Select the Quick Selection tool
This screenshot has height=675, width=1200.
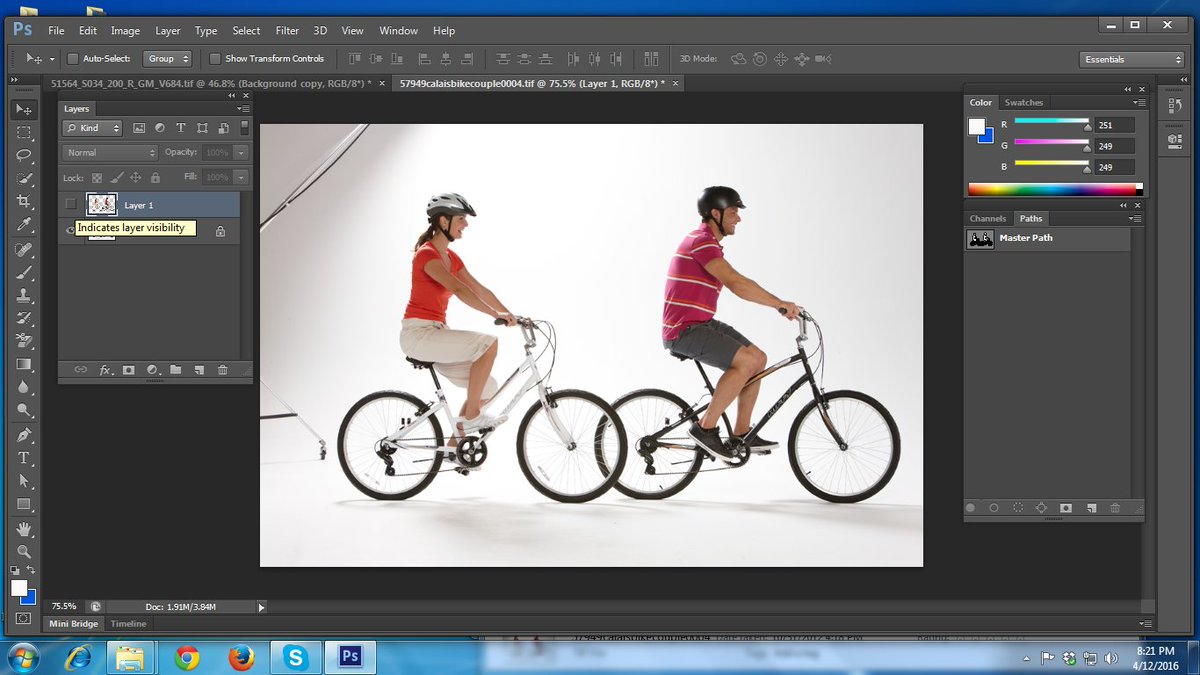[x=24, y=178]
